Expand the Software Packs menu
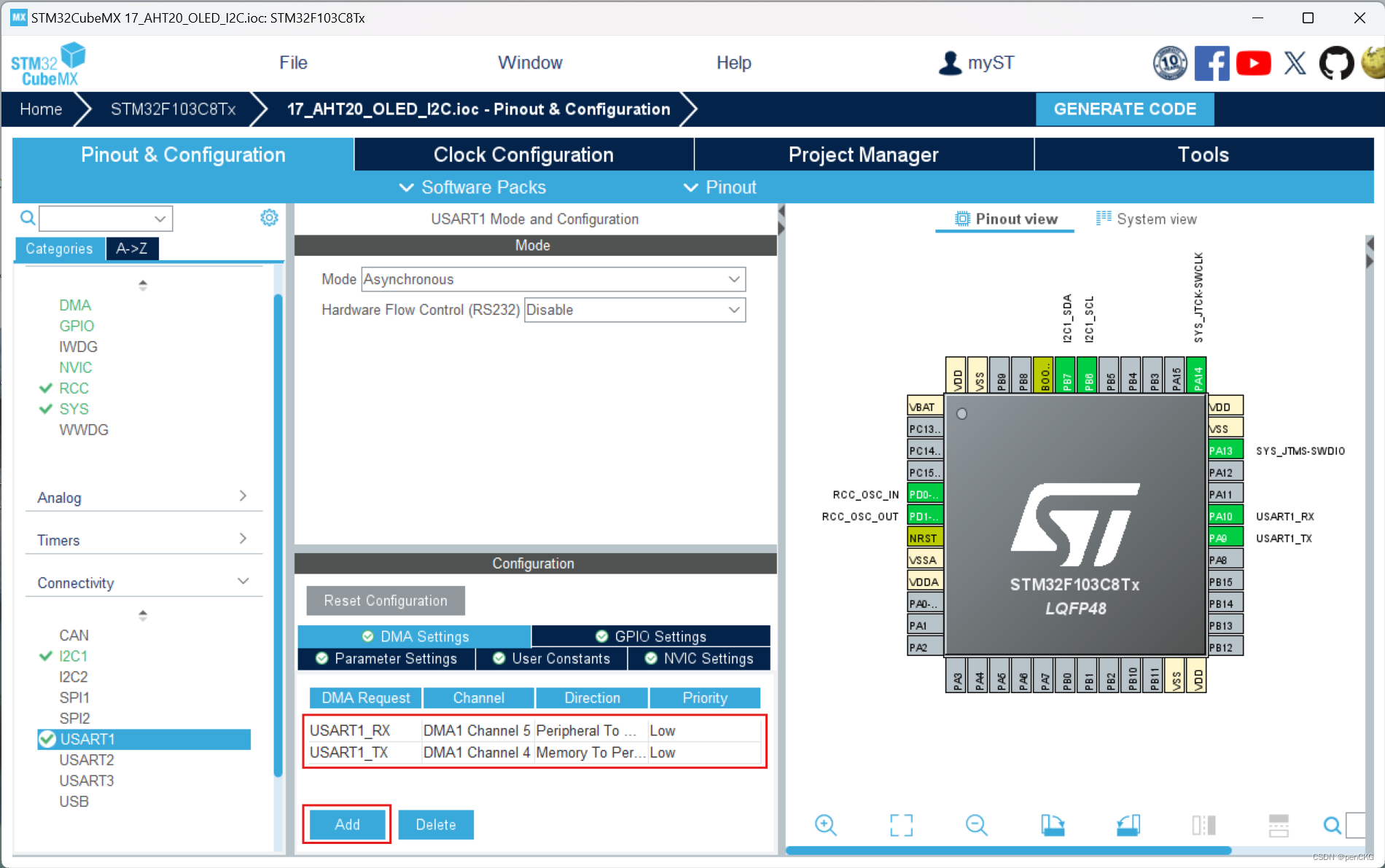Viewport: 1385px width, 868px height. pos(472,187)
